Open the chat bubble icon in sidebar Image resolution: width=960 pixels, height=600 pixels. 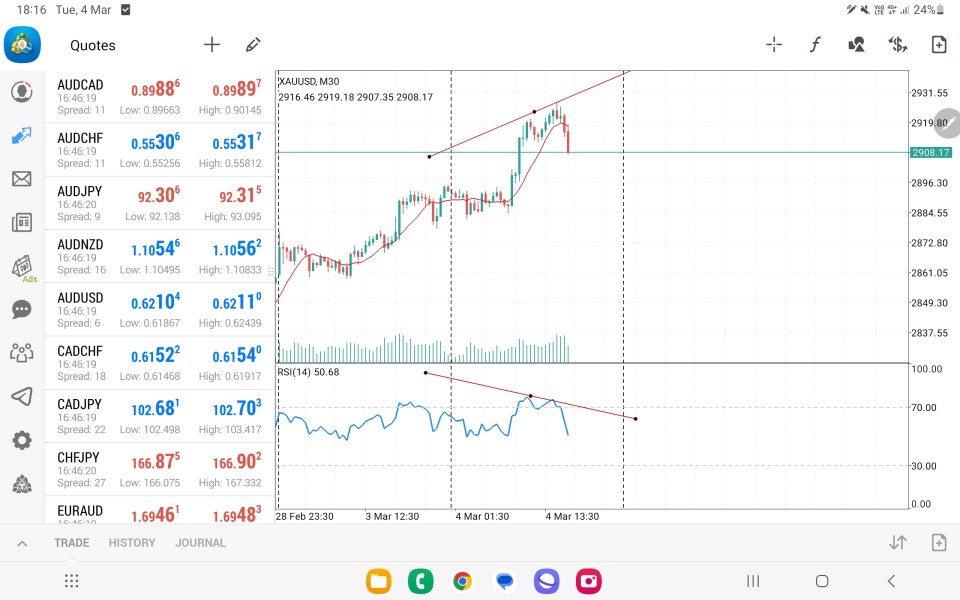coord(21,309)
